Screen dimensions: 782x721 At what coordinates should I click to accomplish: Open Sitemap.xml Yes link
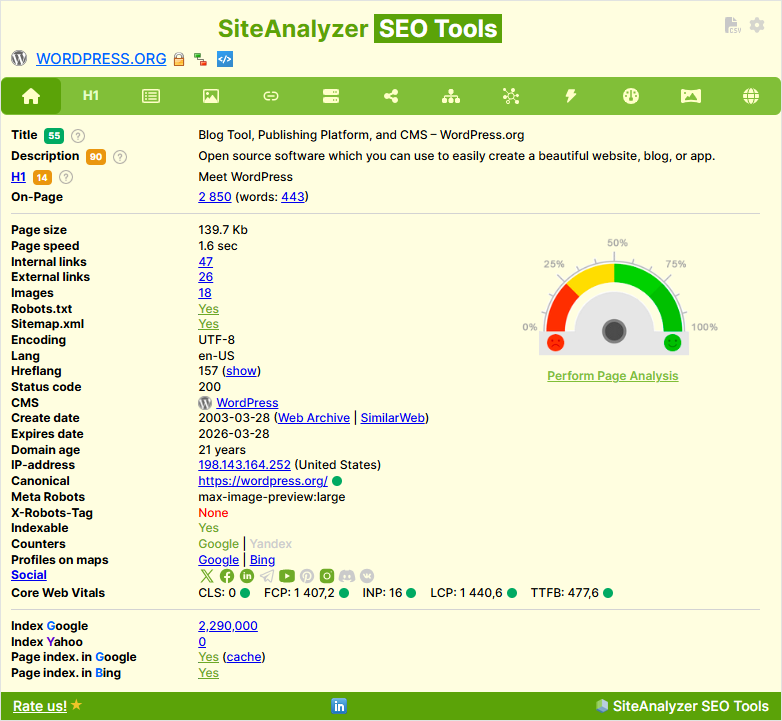click(208, 324)
